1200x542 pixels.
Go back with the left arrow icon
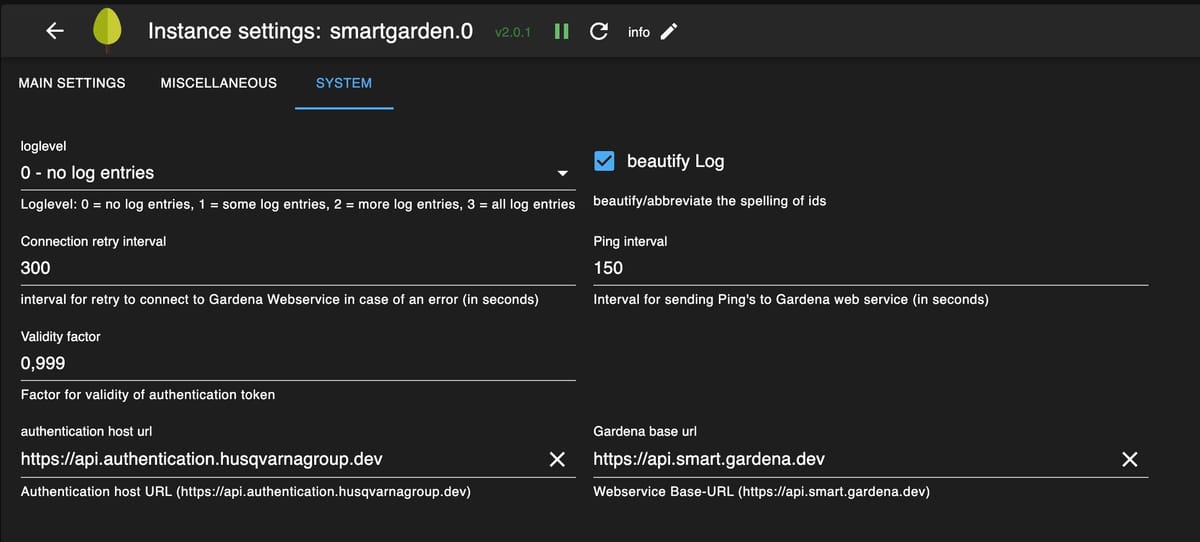(x=55, y=31)
